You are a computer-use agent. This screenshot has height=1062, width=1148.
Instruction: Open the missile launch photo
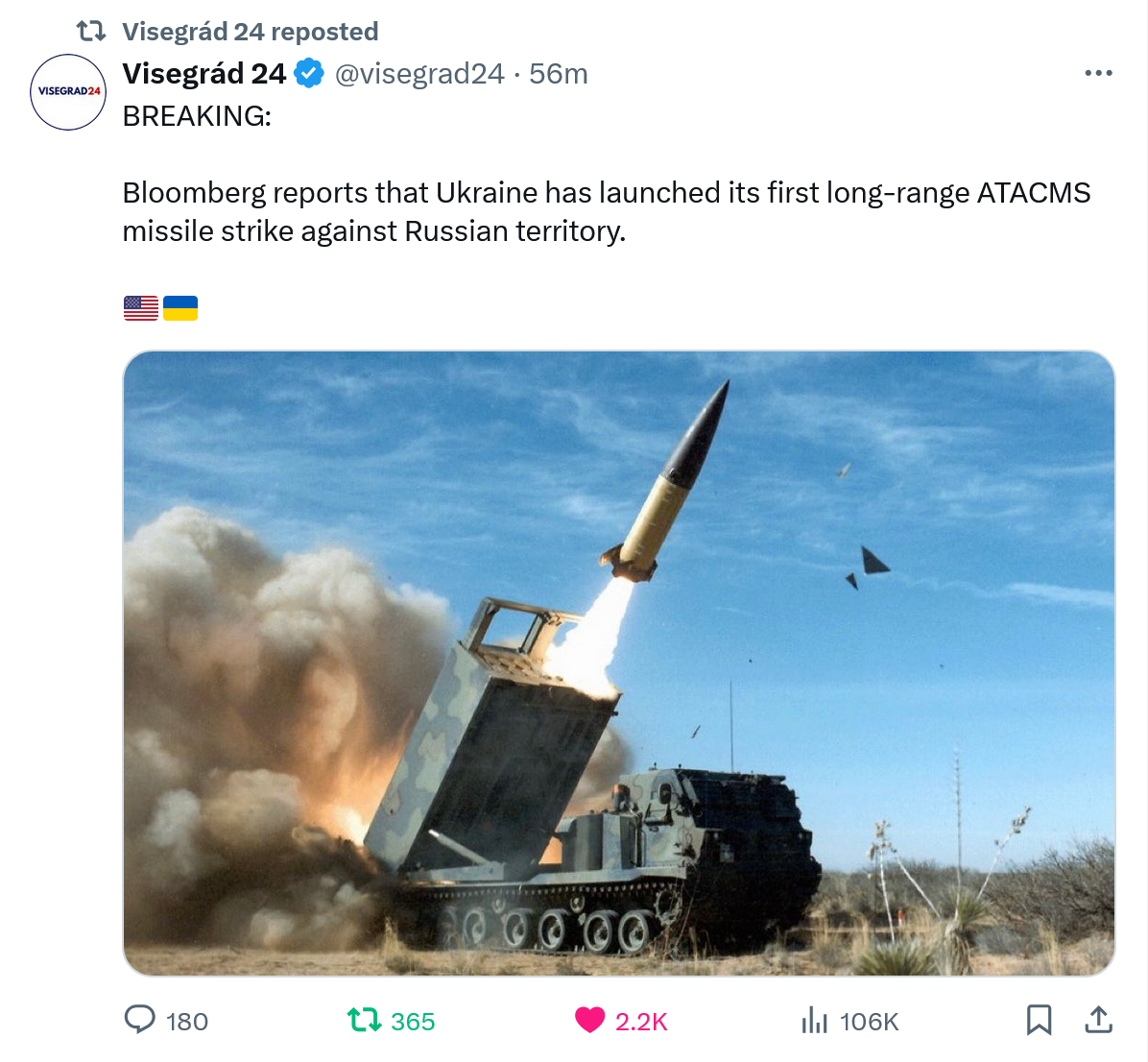(x=619, y=663)
